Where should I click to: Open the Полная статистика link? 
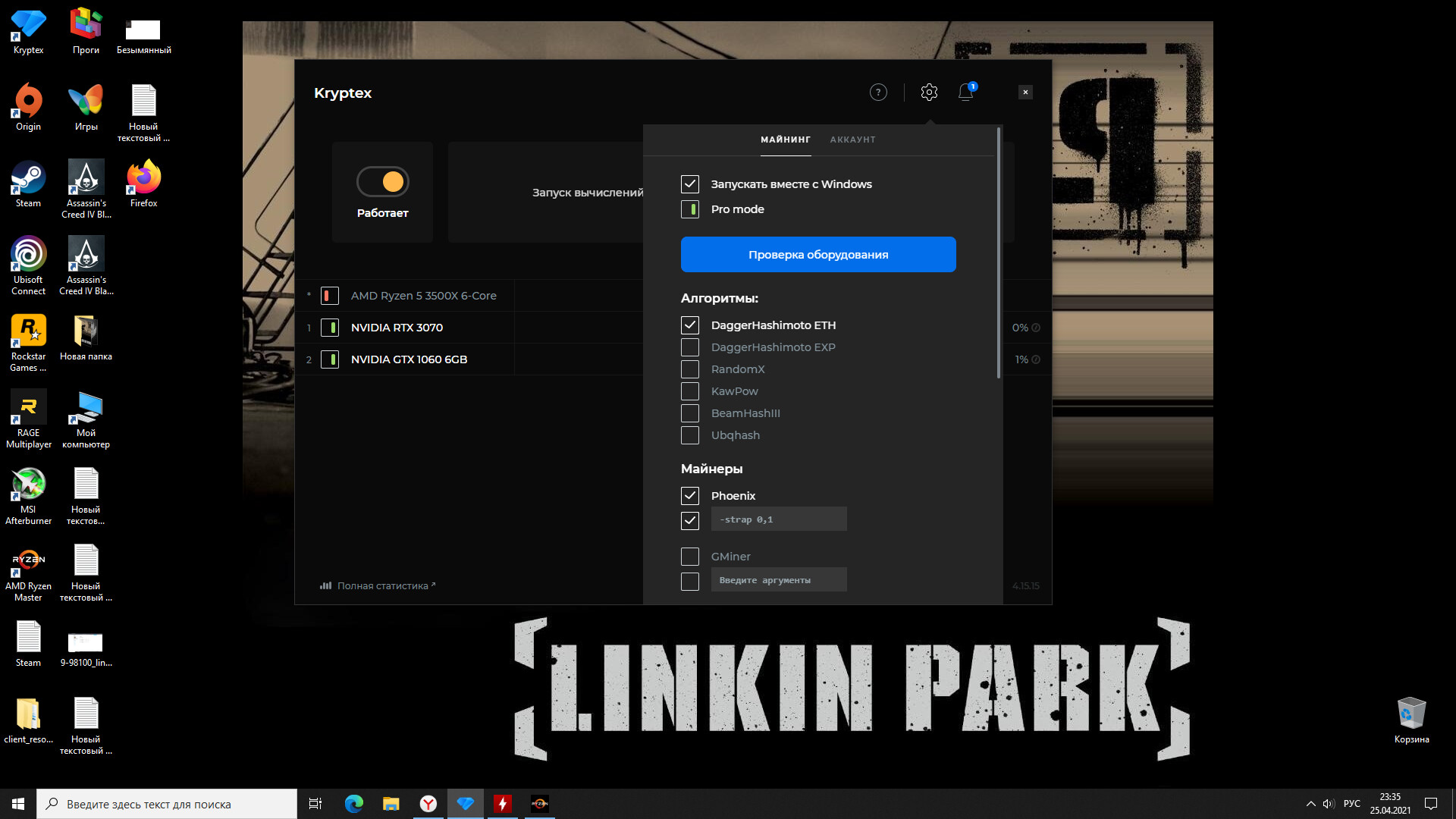pos(382,585)
